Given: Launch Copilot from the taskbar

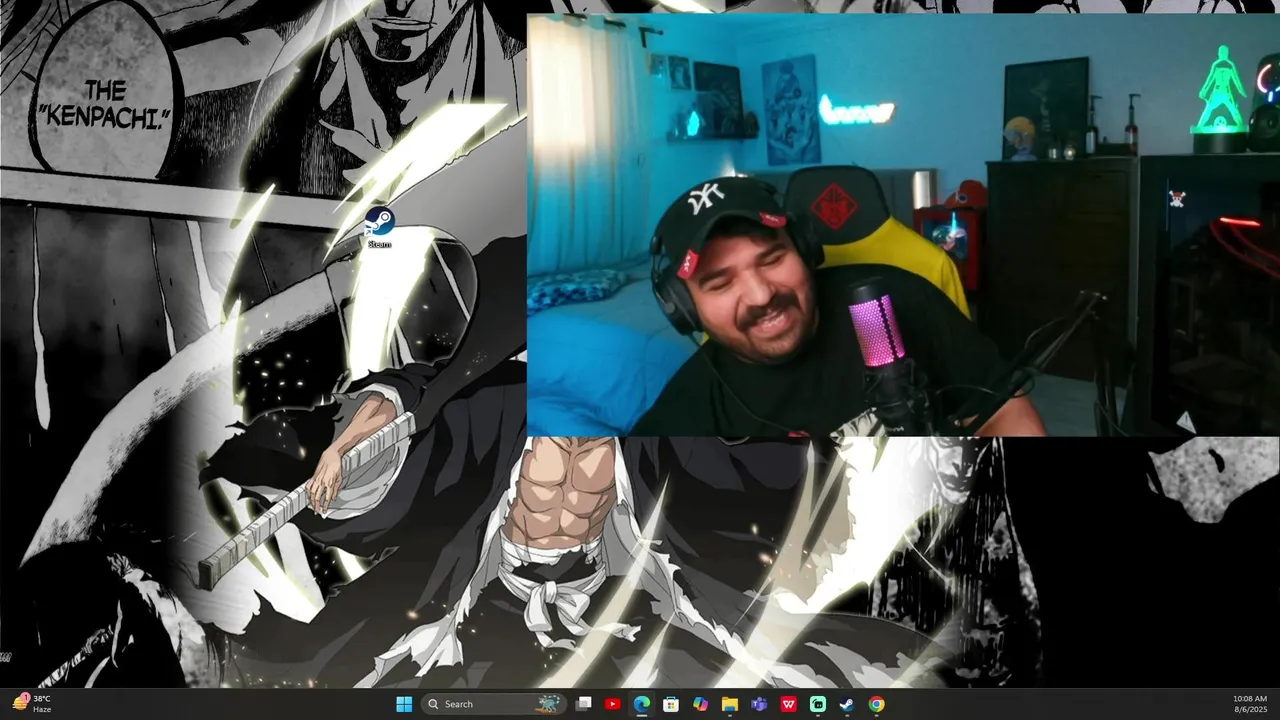Looking at the screenshot, I should (700, 704).
